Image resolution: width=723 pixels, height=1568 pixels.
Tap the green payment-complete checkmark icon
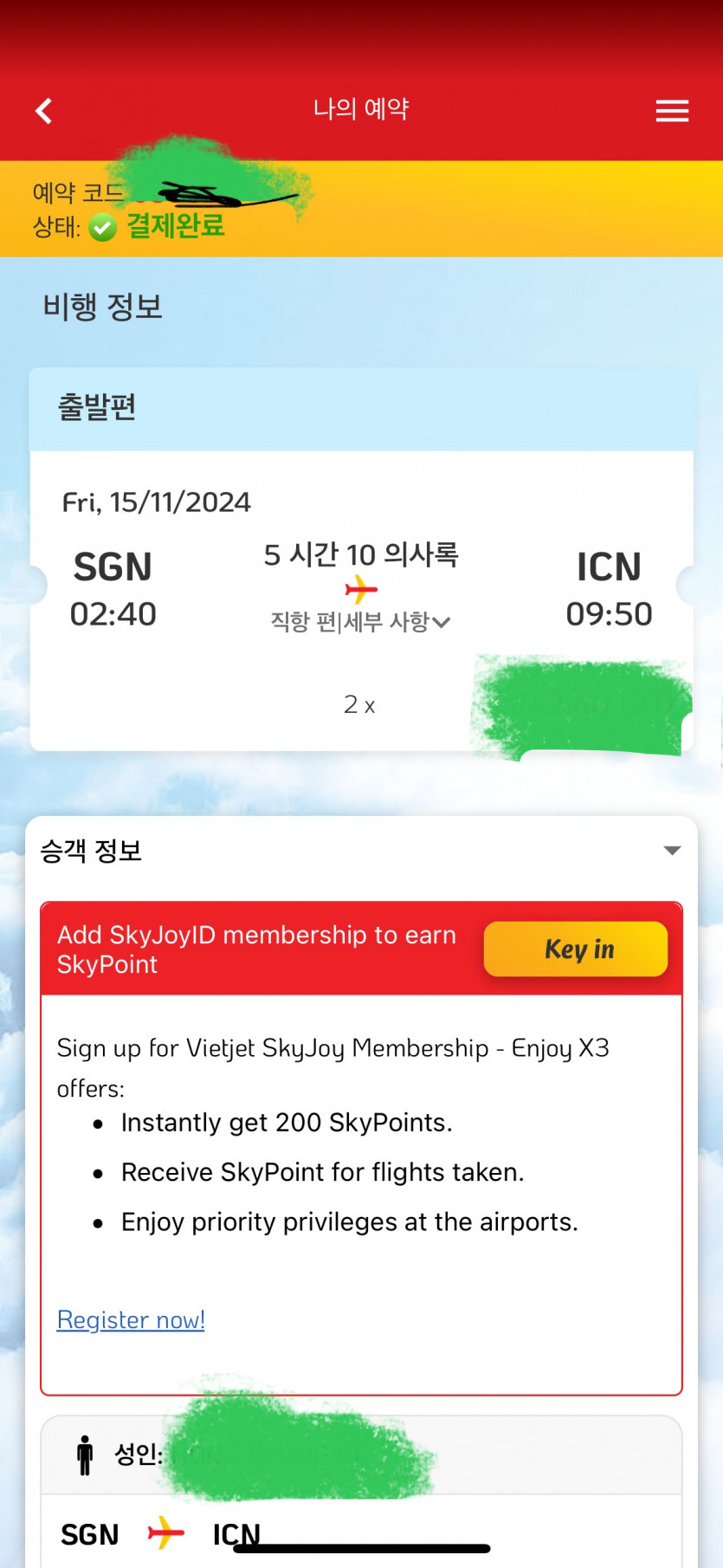pos(102,228)
